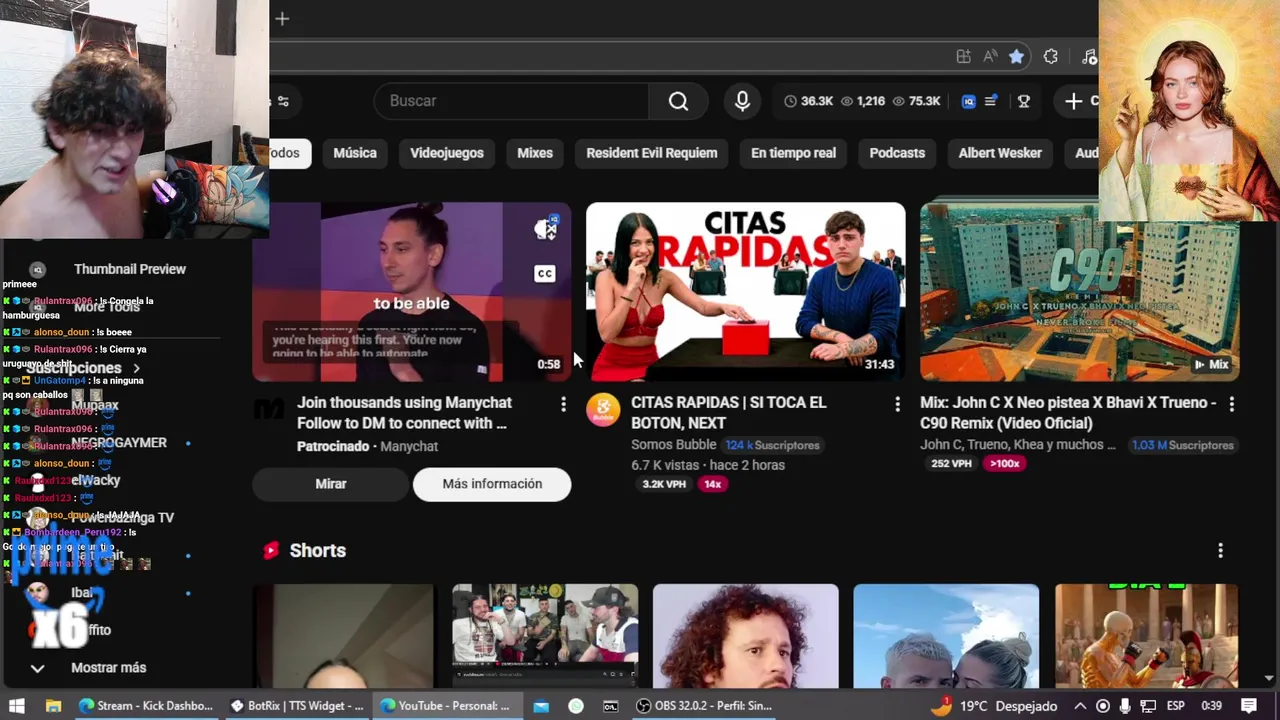
Task: Click the Somos Bubble channel name
Action: click(673, 445)
